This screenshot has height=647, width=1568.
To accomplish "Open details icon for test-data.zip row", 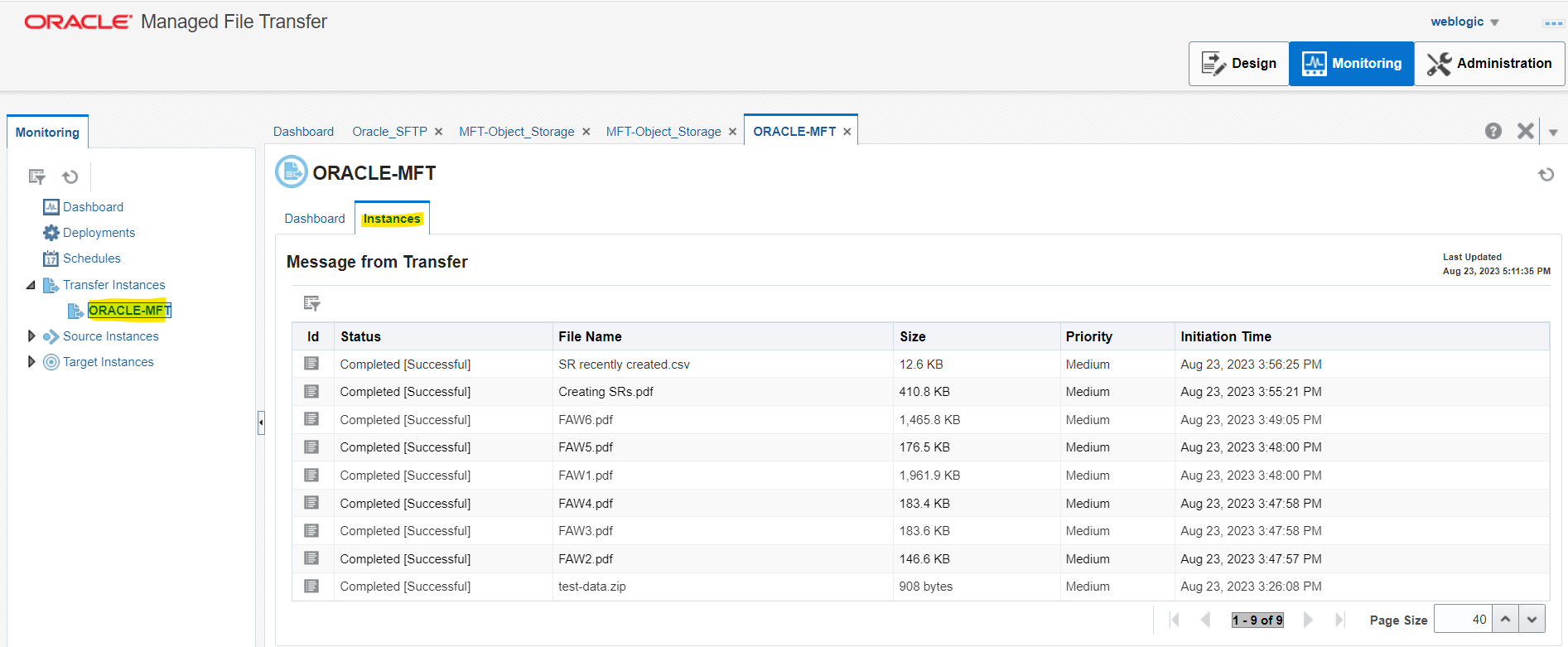I will (311, 586).
